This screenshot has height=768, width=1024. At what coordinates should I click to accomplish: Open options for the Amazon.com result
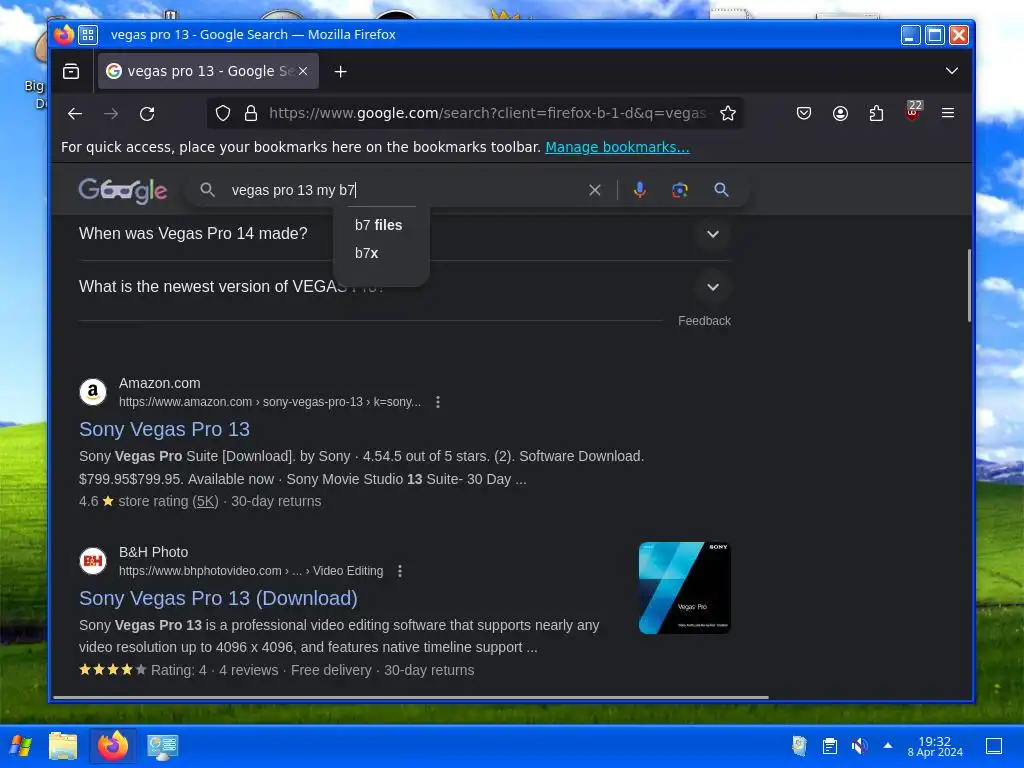pyautogui.click(x=438, y=402)
